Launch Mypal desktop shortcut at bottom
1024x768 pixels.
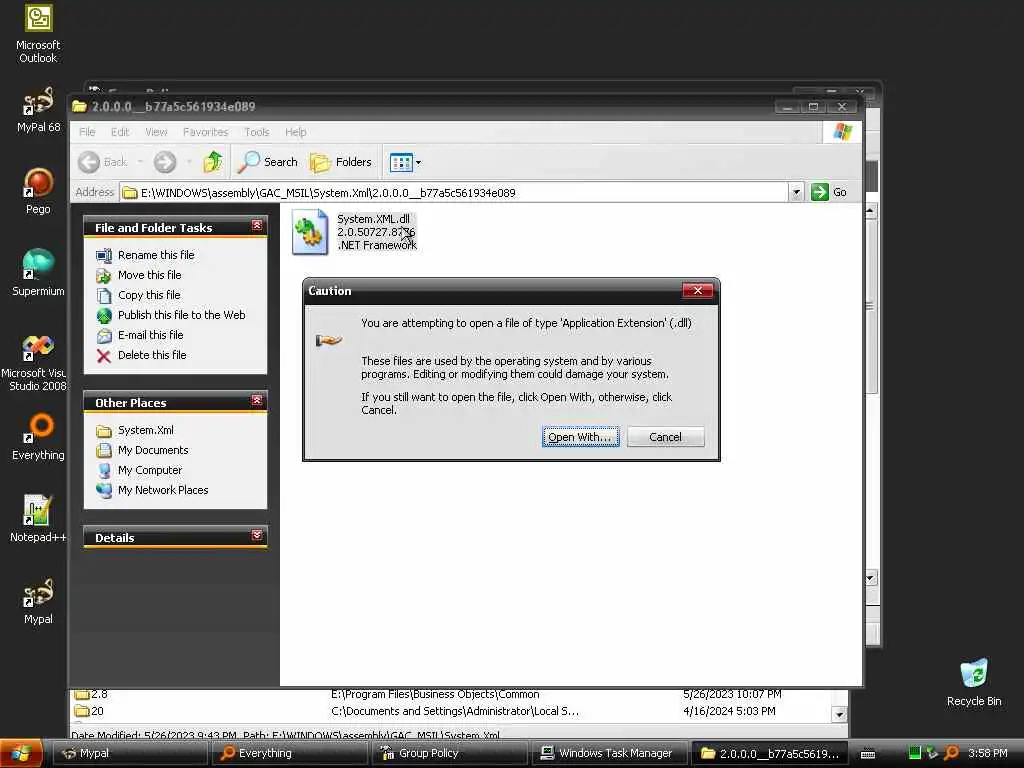[x=38, y=601]
